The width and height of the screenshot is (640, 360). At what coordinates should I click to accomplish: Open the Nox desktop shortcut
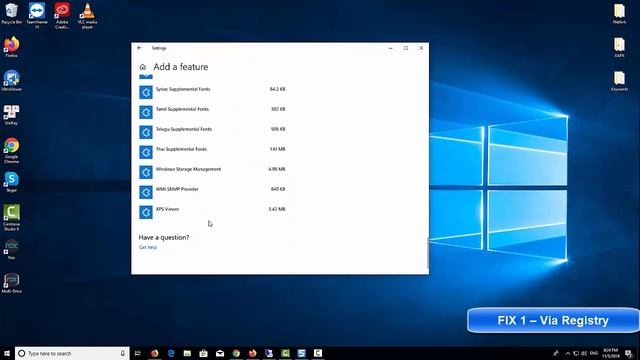pyautogui.click(x=11, y=249)
